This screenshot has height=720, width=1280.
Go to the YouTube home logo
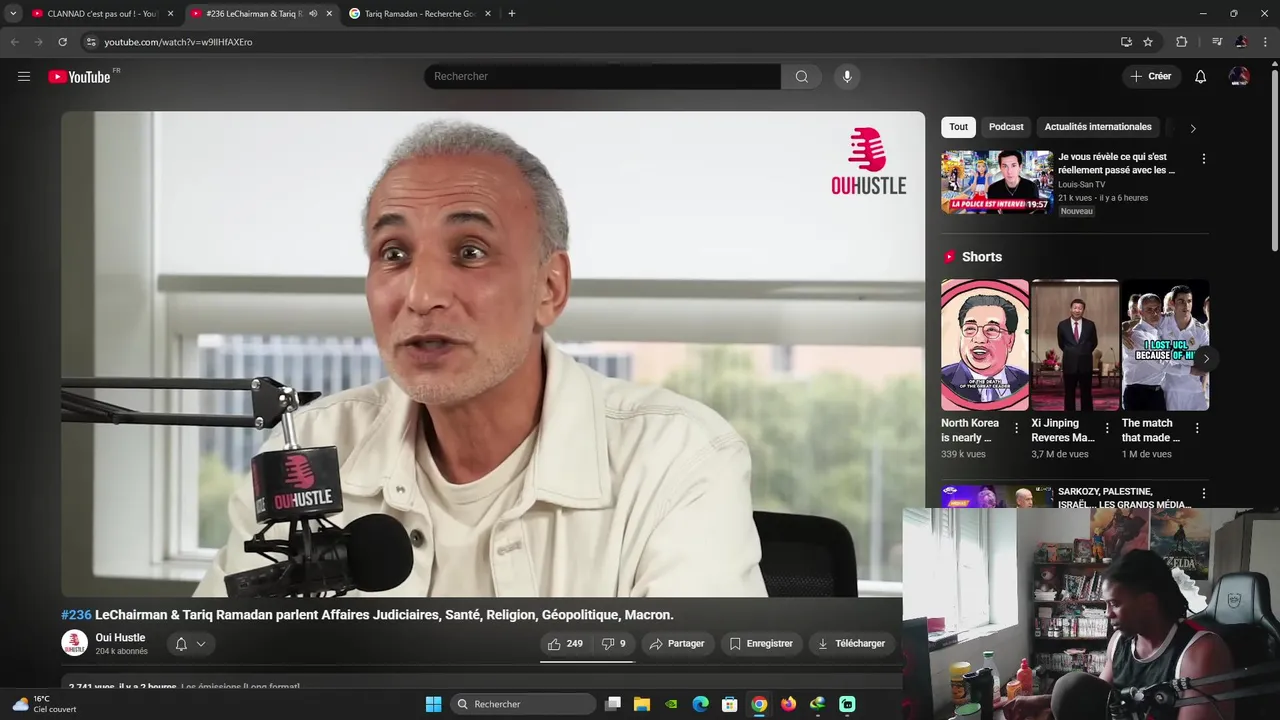pyautogui.click(x=79, y=77)
